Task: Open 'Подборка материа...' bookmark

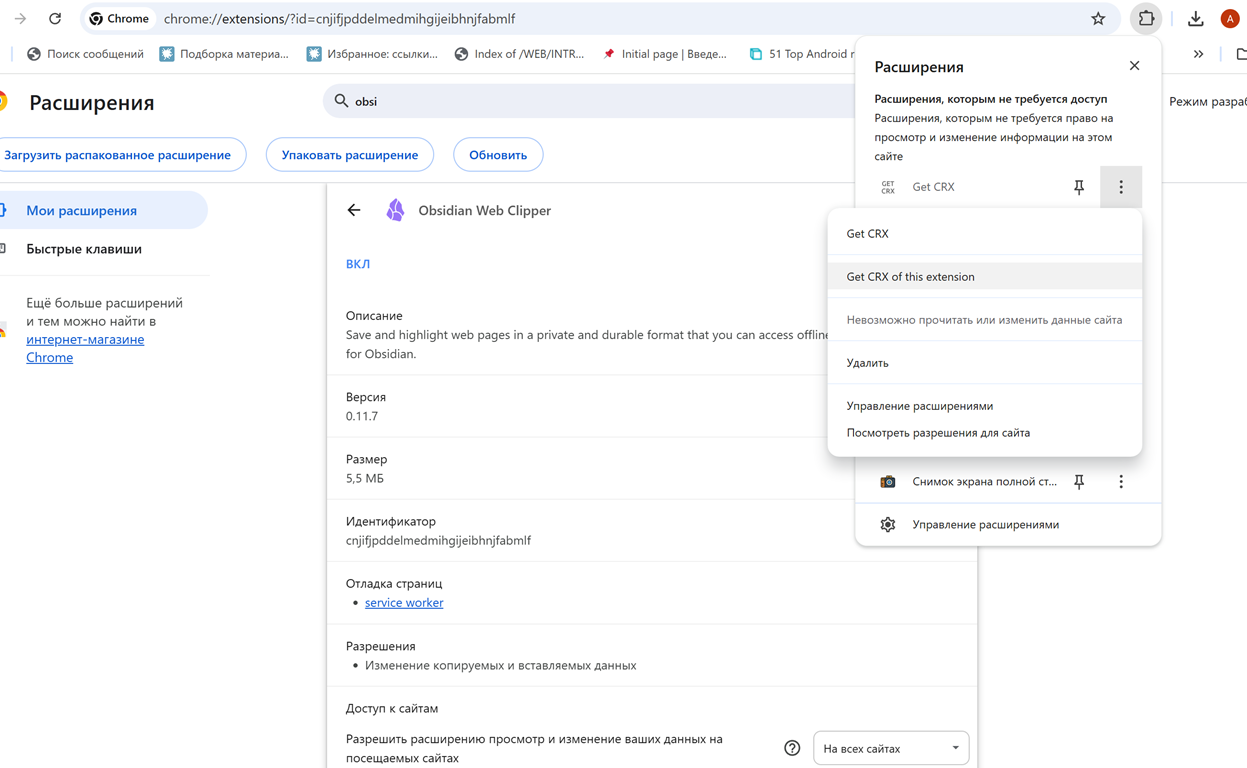Action: (224, 54)
